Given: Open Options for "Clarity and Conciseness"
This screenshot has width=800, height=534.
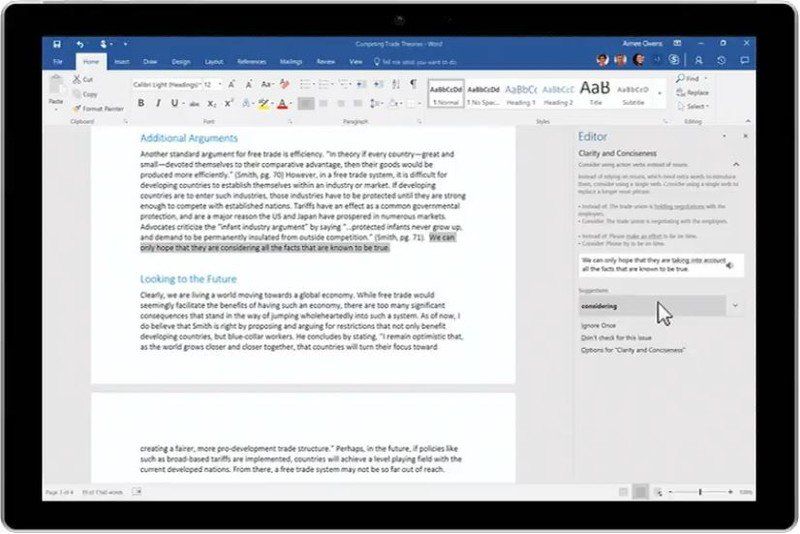Looking at the screenshot, I should 633,350.
